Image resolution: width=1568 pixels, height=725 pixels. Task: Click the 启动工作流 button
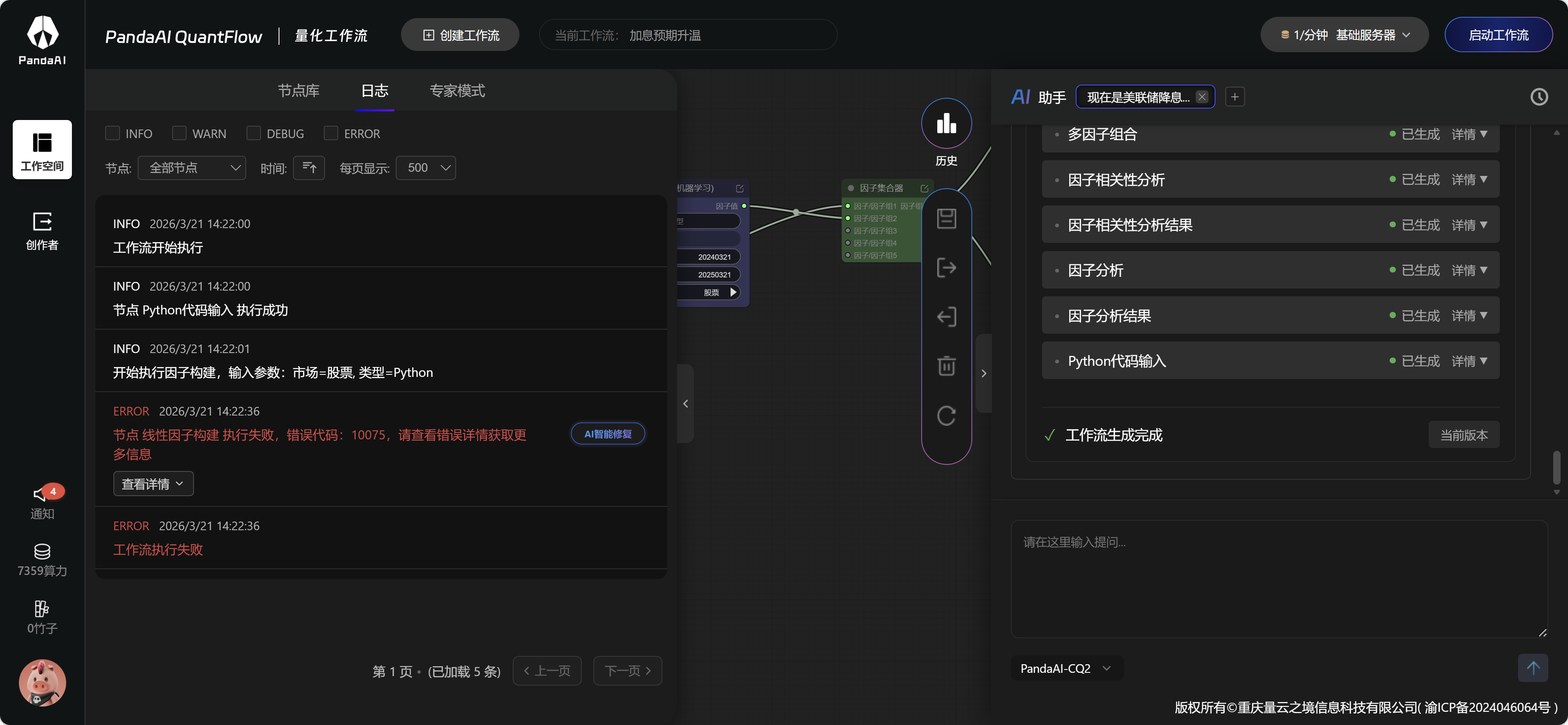[1498, 35]
